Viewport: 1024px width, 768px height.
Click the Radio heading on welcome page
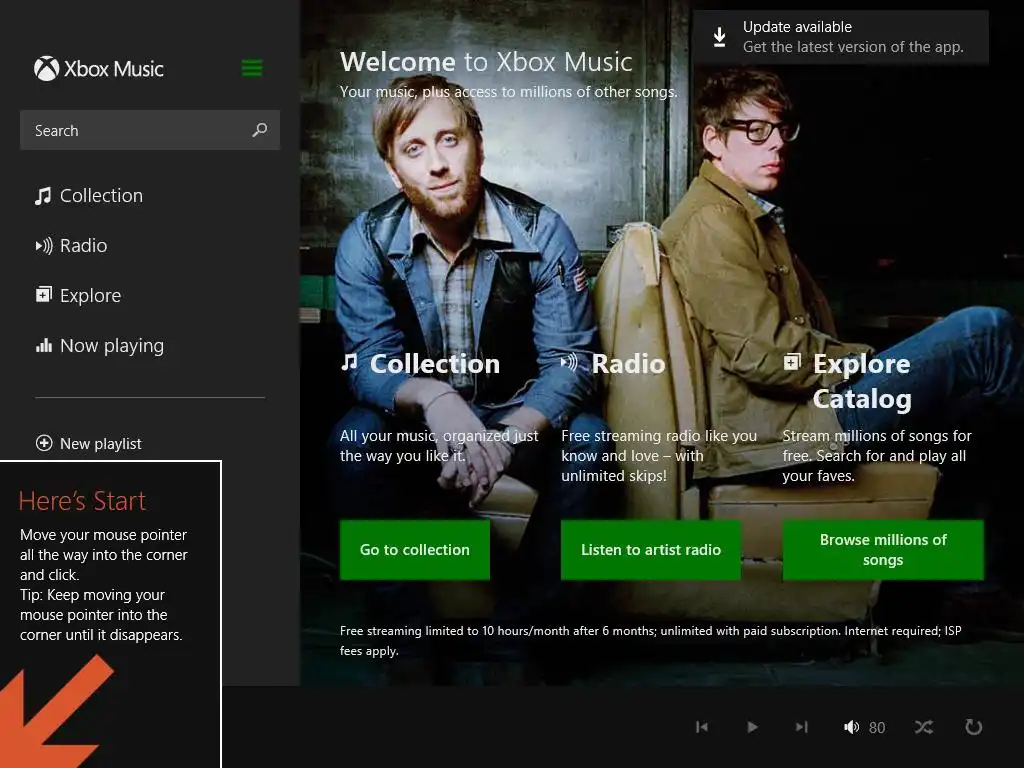pyautogui.click(x=628, y=364)
